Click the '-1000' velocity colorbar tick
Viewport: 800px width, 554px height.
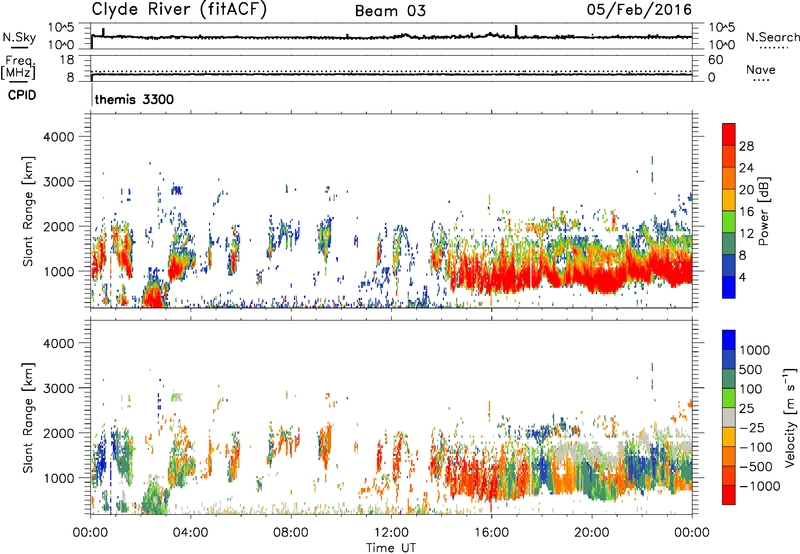[760, 486]
